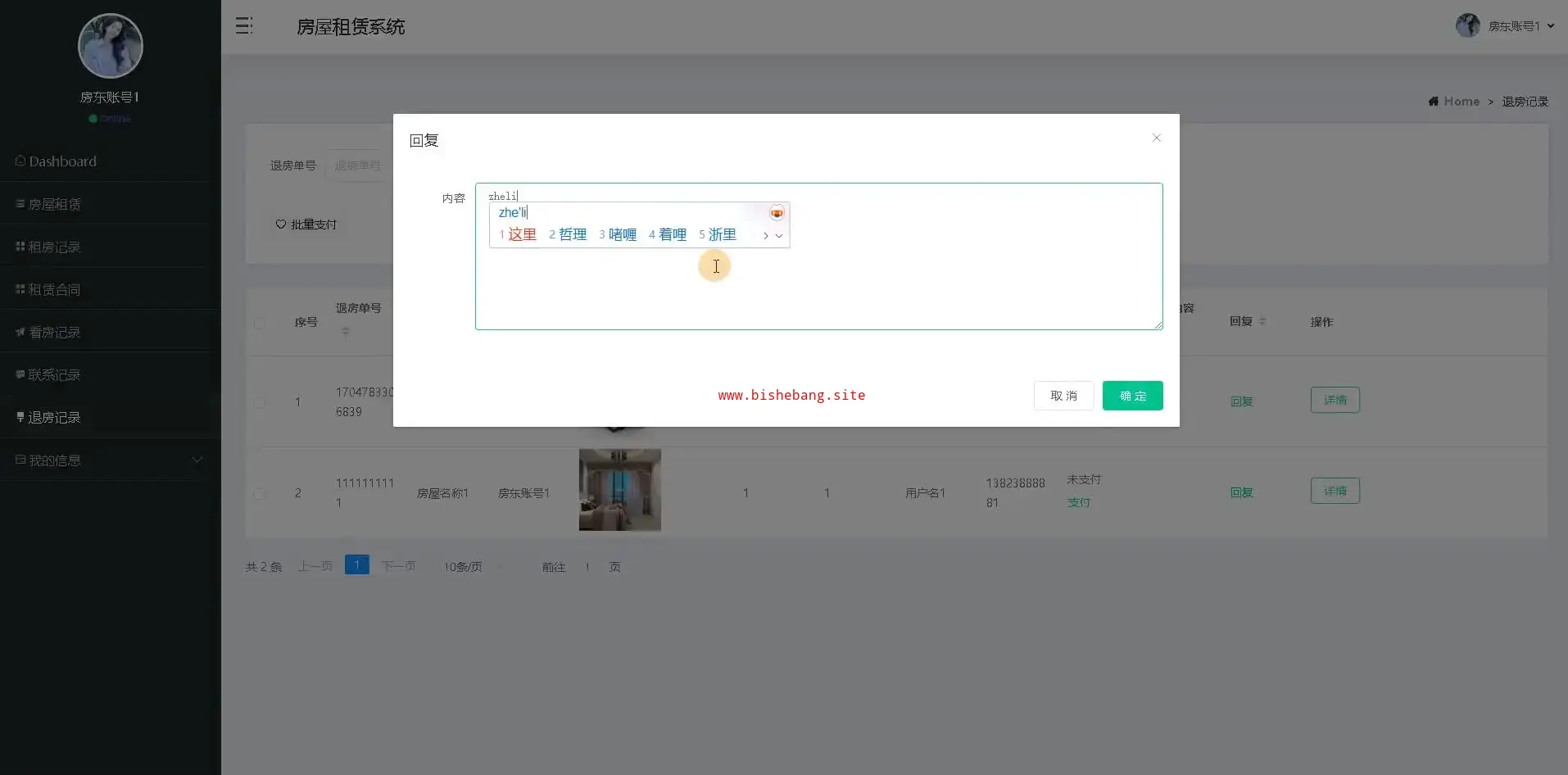The height and width of the screenshot is (775, 1568).
Task: Click the 用户名1 cell in row 2
Action: coord(925,493)
